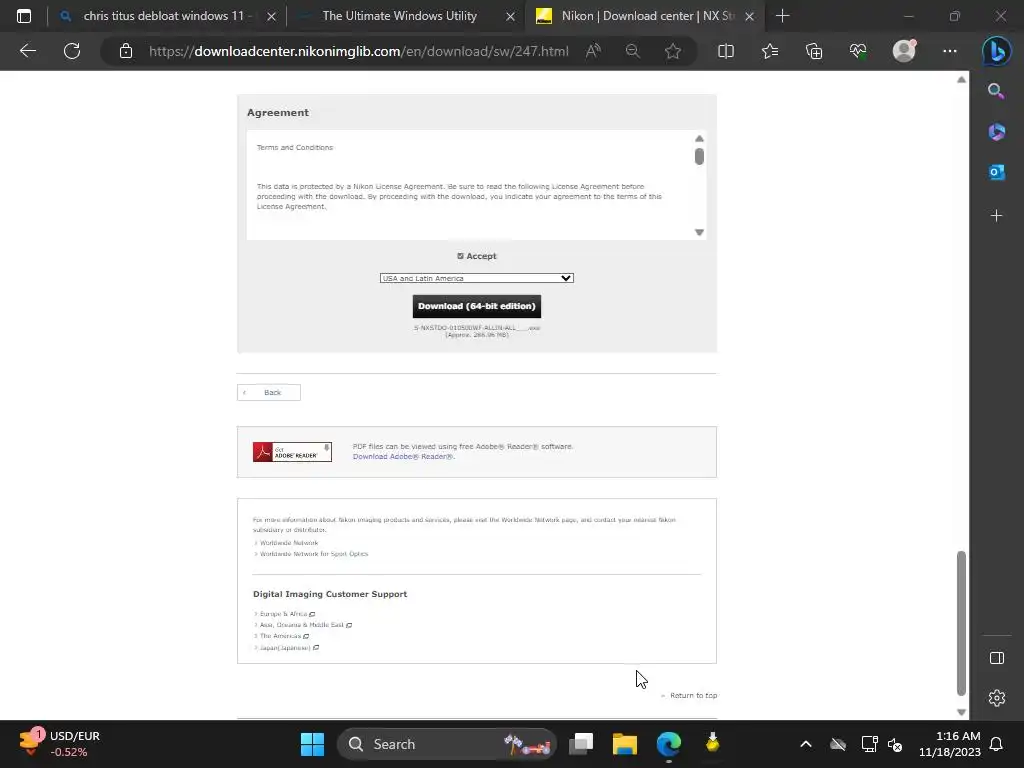Open Browser essentials heart icon
Image resolution: width=1024 pixels, height=768 pixels.
(858, 51)
